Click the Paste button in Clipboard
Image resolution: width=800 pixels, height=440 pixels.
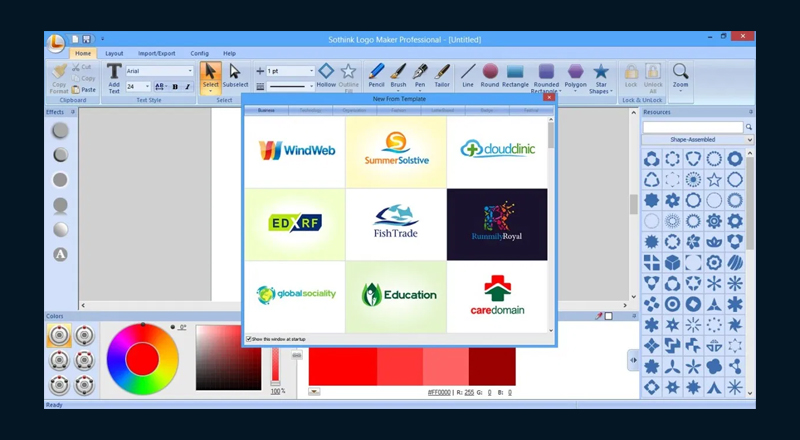tap(85, 90)
